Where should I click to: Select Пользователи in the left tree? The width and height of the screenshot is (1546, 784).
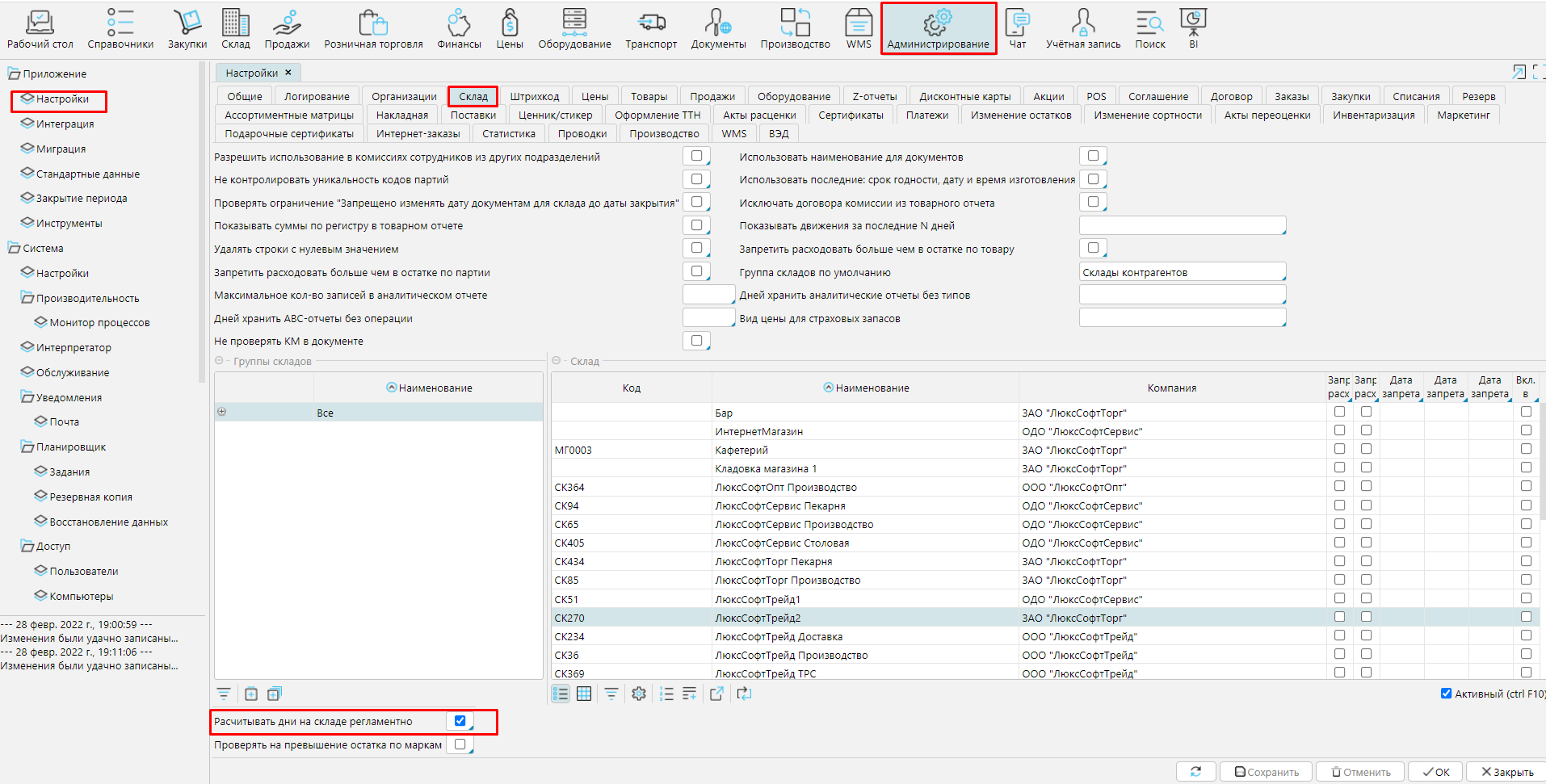pos(84,571)
